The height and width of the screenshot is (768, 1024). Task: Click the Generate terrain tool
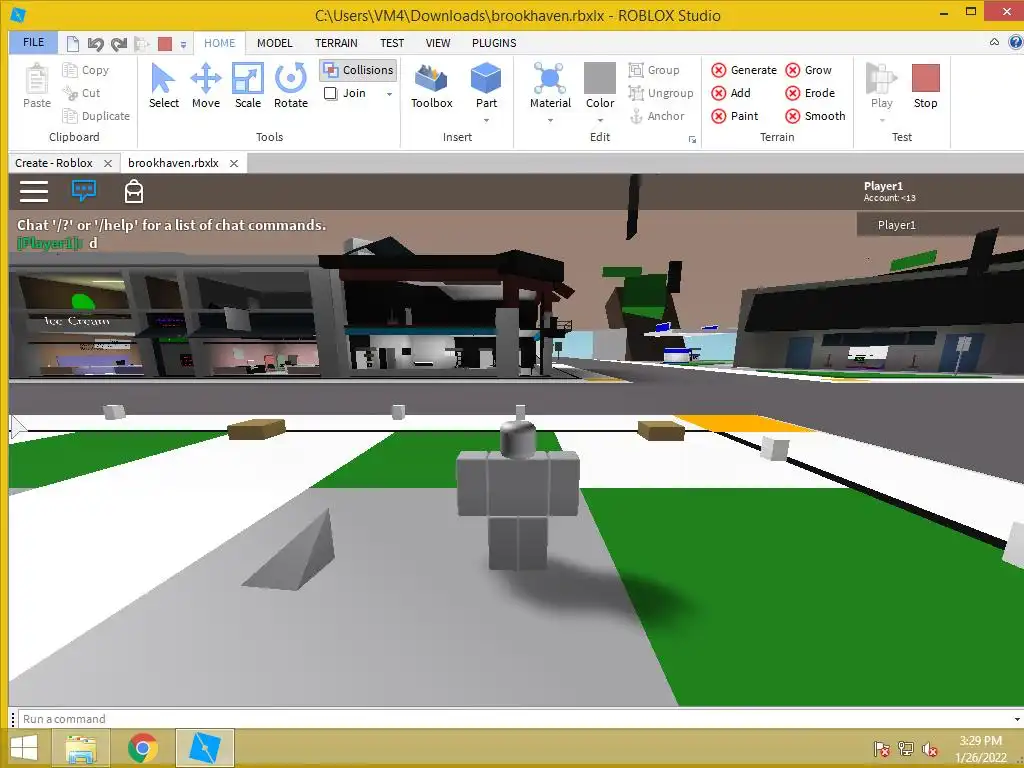point(744,70)
